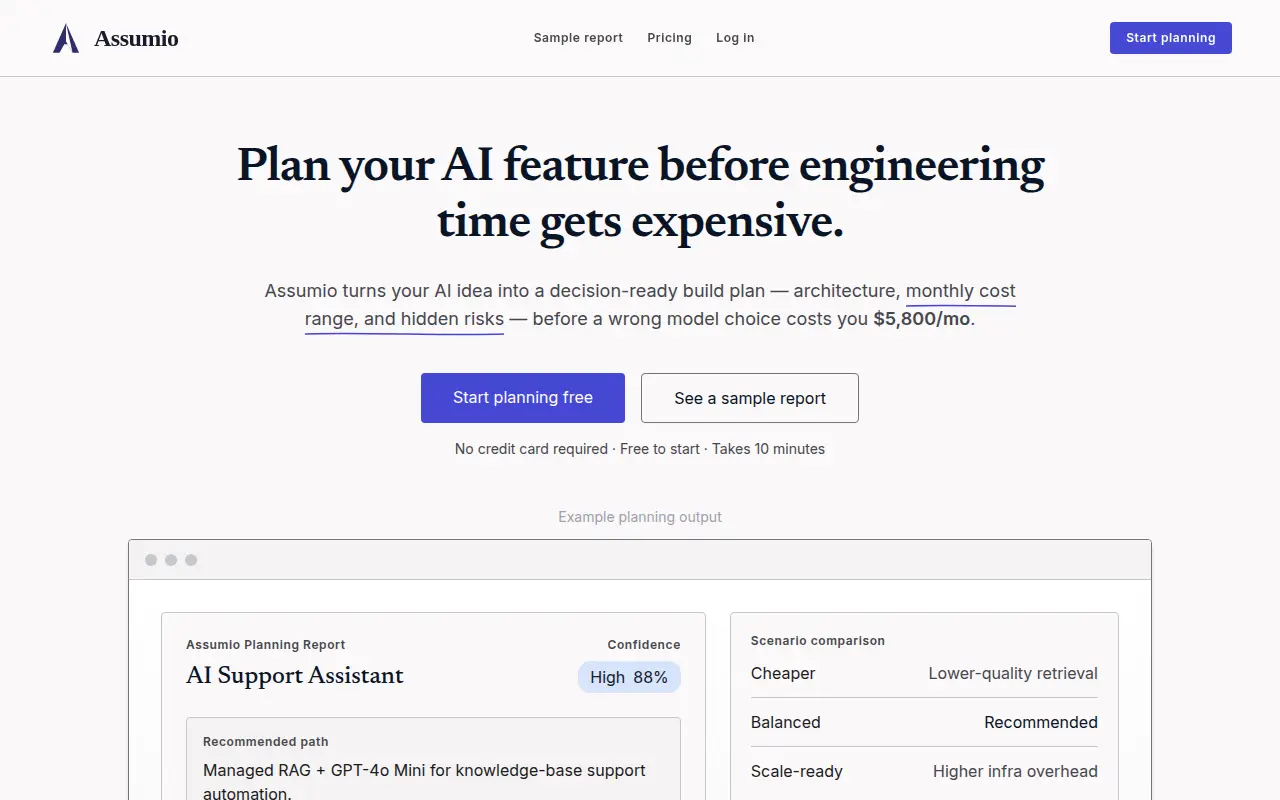Click the Assumio brand name text
1280x800 pixels.
coord(136,38)
